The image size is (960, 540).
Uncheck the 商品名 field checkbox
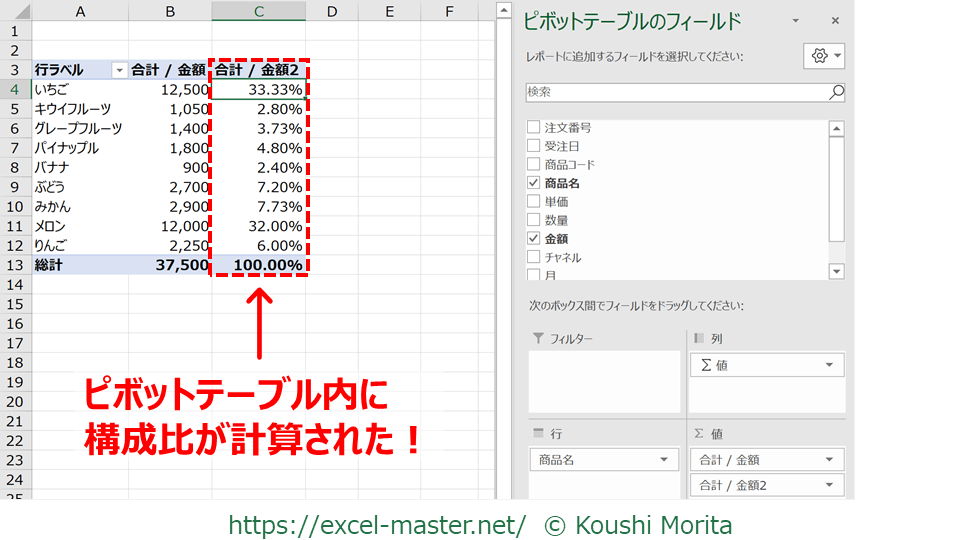coord(534,184)
